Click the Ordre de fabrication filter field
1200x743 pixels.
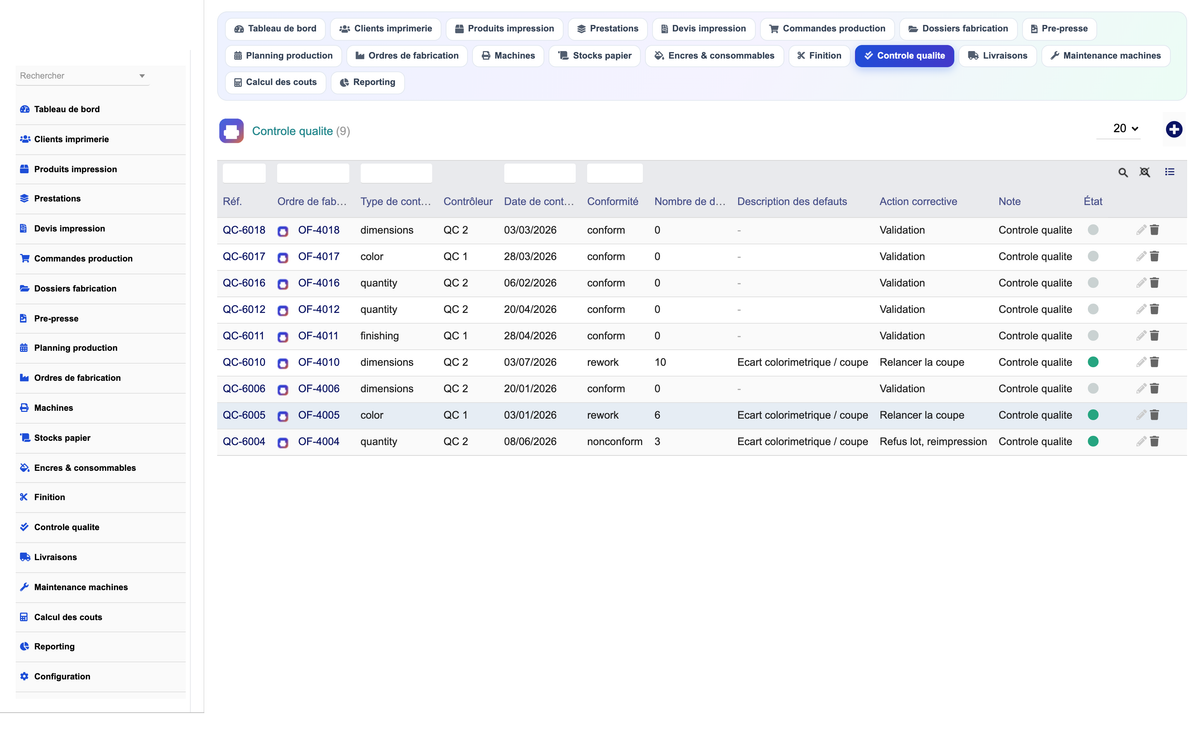[313, 173]
